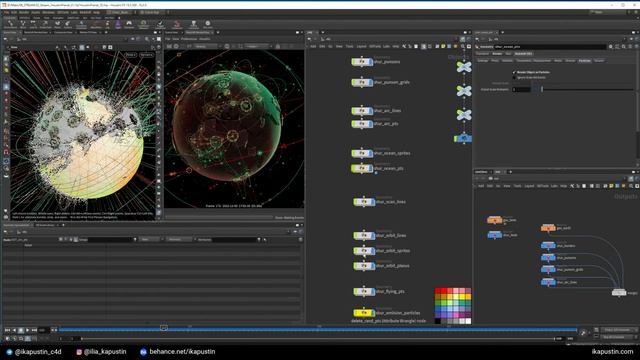Image resolution: width=640 pixels, height=360 pixels.
Task: Switch to Redshift OBJ parameter tab
Action: tap(523, 53)
